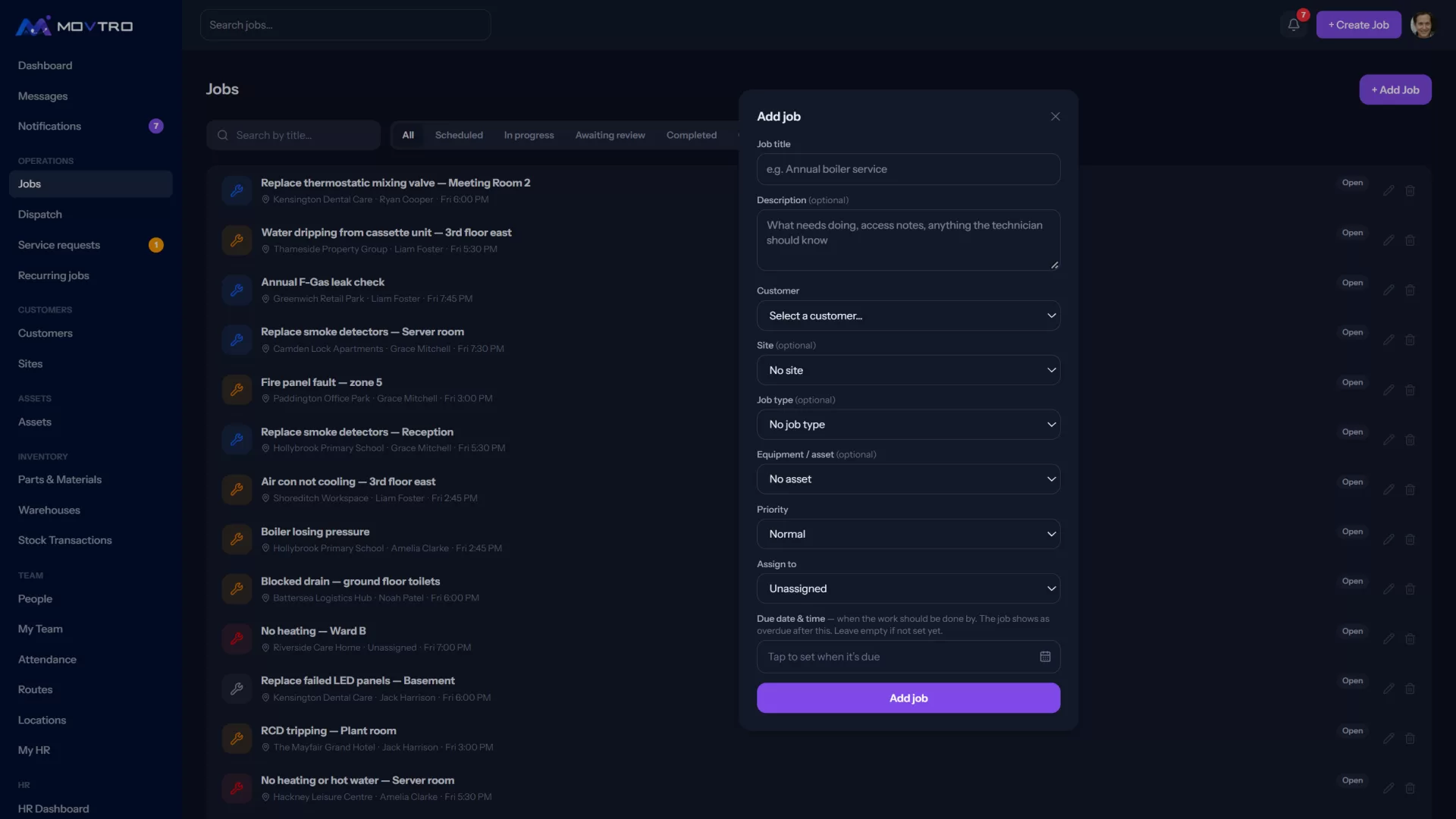Open the due date calendar picker icon

coord(1045,657)
